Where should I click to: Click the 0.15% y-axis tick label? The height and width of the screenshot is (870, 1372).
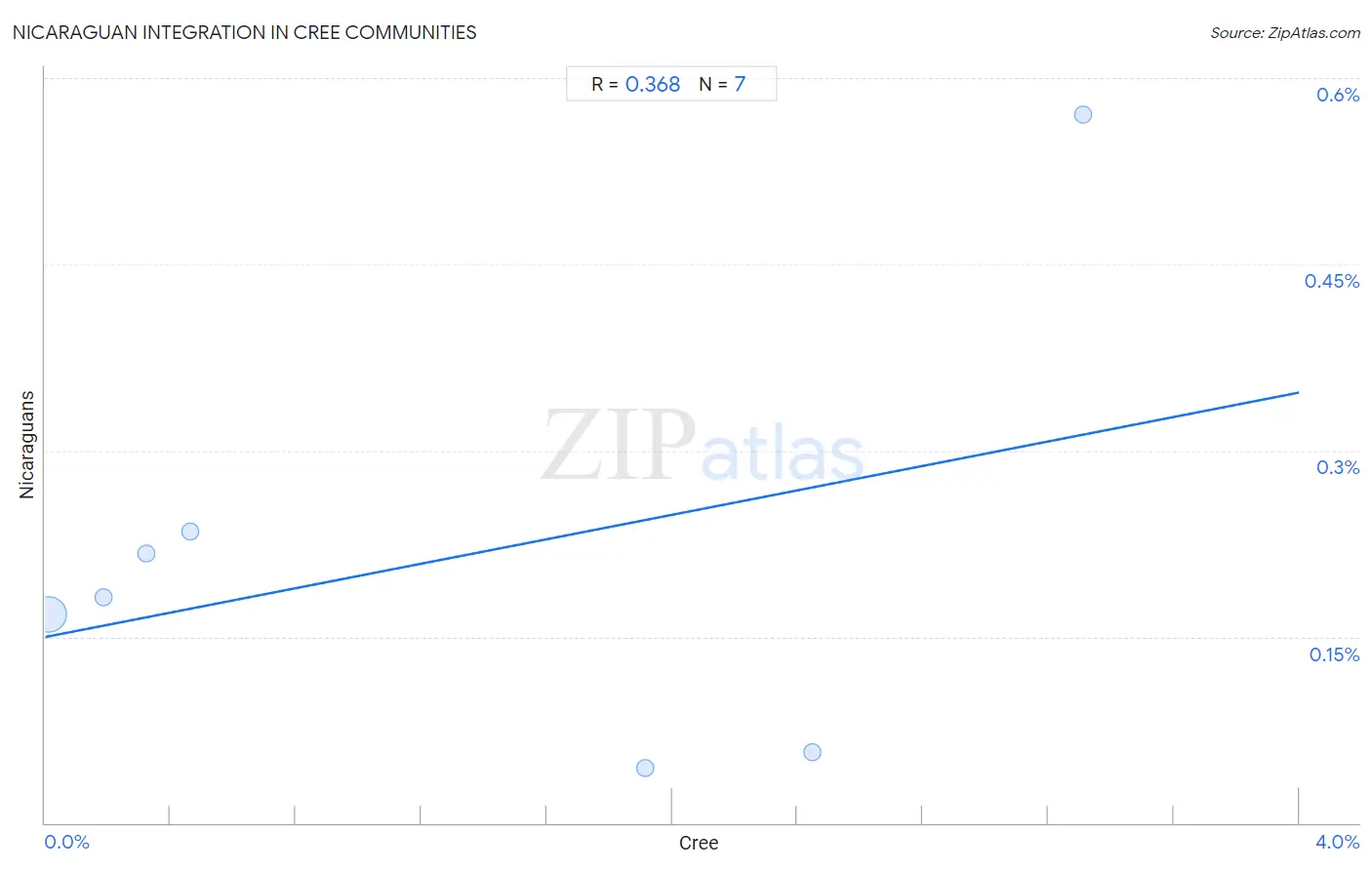point(1334,654)
